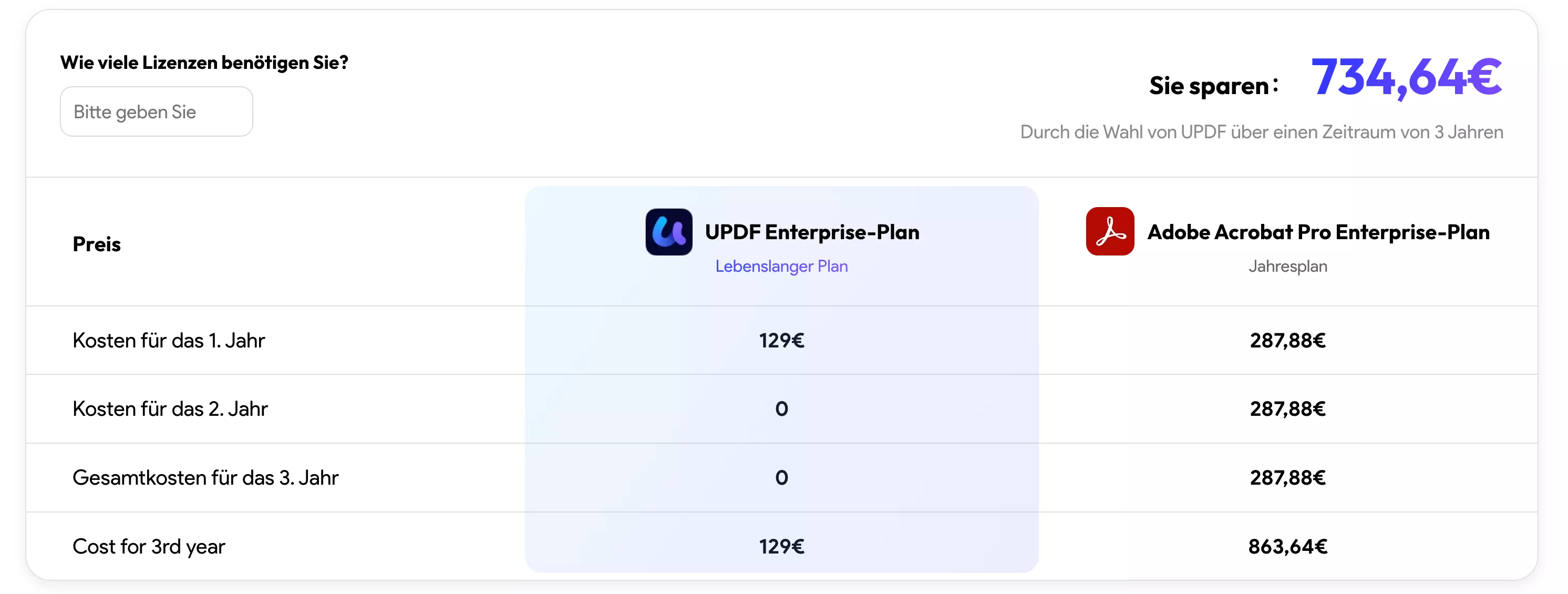Screen dimensions: 1568x594
Task: Click the UPDF app logo icon
Action: [668, 232]
